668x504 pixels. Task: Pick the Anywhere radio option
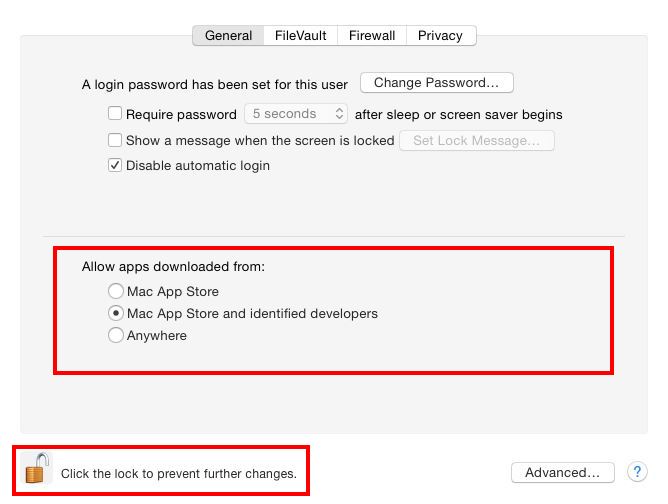tap(116, 336)
